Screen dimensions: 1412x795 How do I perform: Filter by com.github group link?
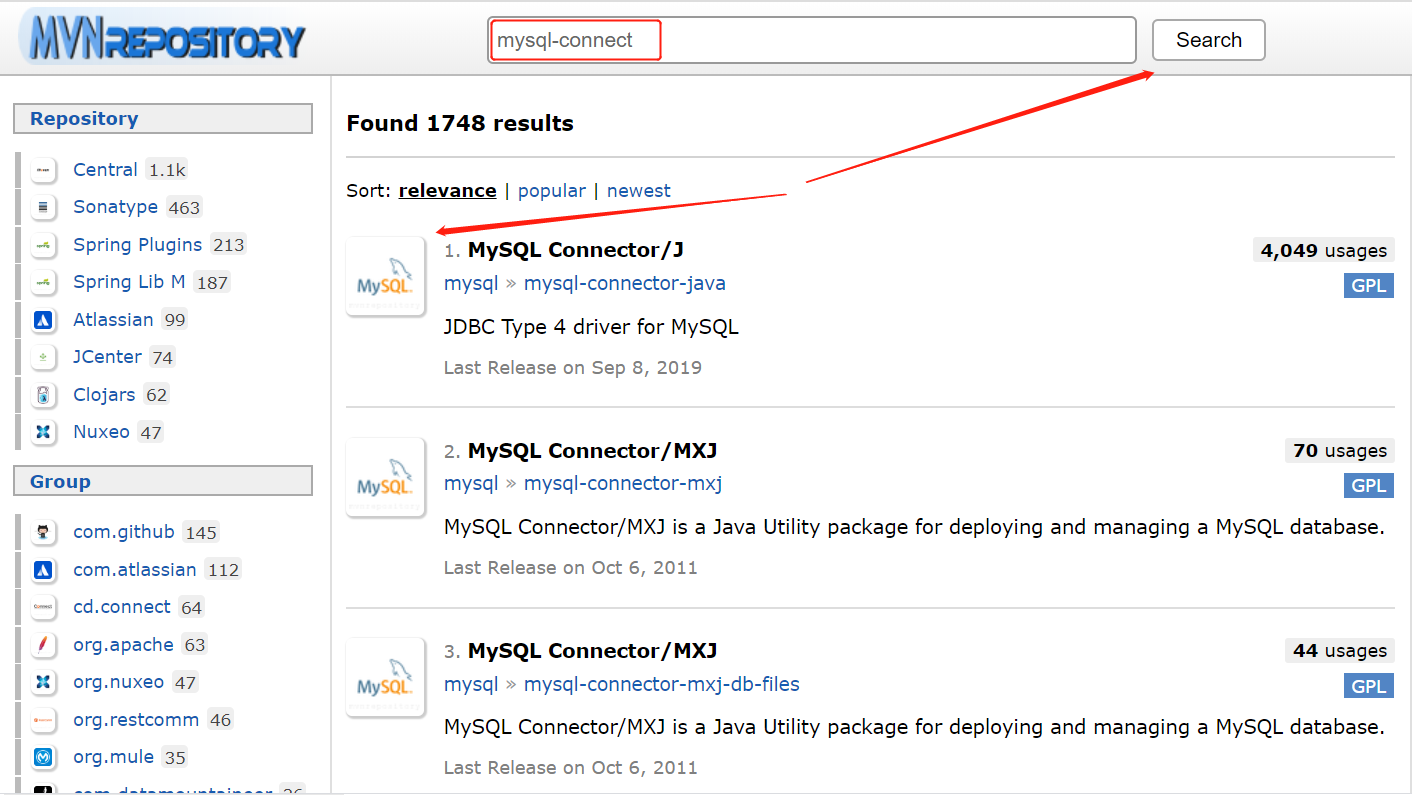pyautogui.click(x=124, y=532)
